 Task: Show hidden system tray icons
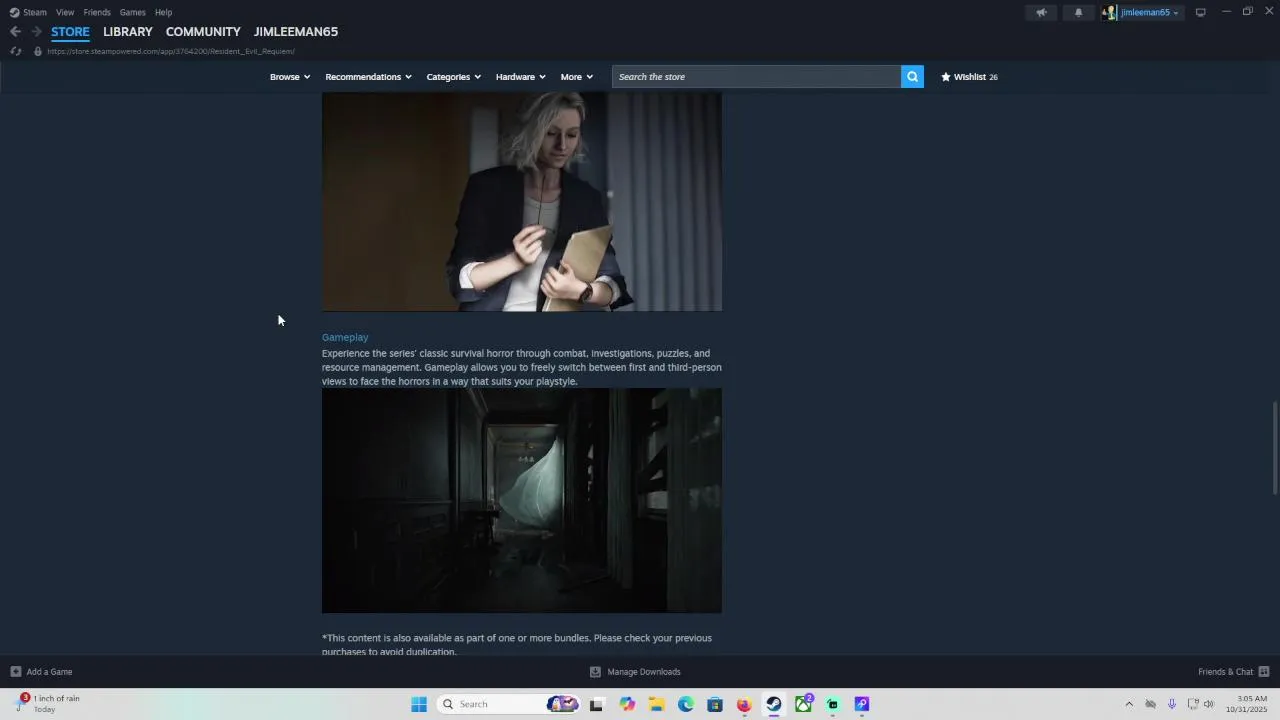pyautogui.click(x=1129, y=704)
